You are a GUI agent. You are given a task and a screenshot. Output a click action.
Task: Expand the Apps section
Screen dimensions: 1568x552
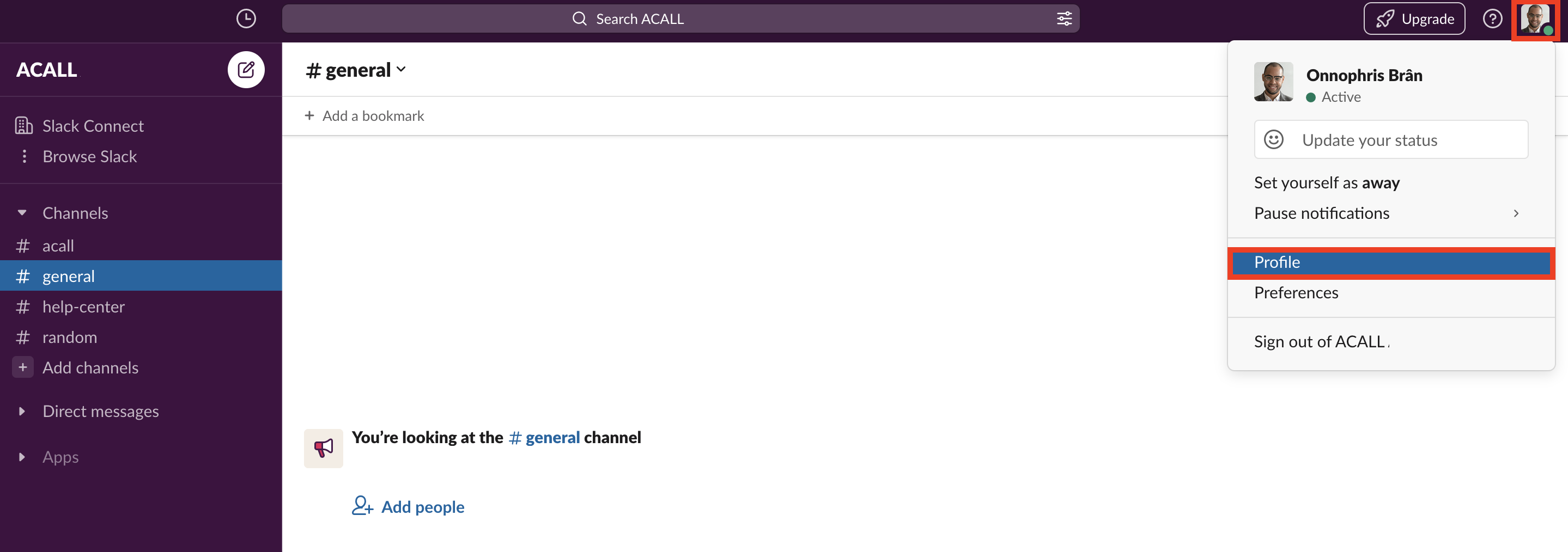click(22, 457)
